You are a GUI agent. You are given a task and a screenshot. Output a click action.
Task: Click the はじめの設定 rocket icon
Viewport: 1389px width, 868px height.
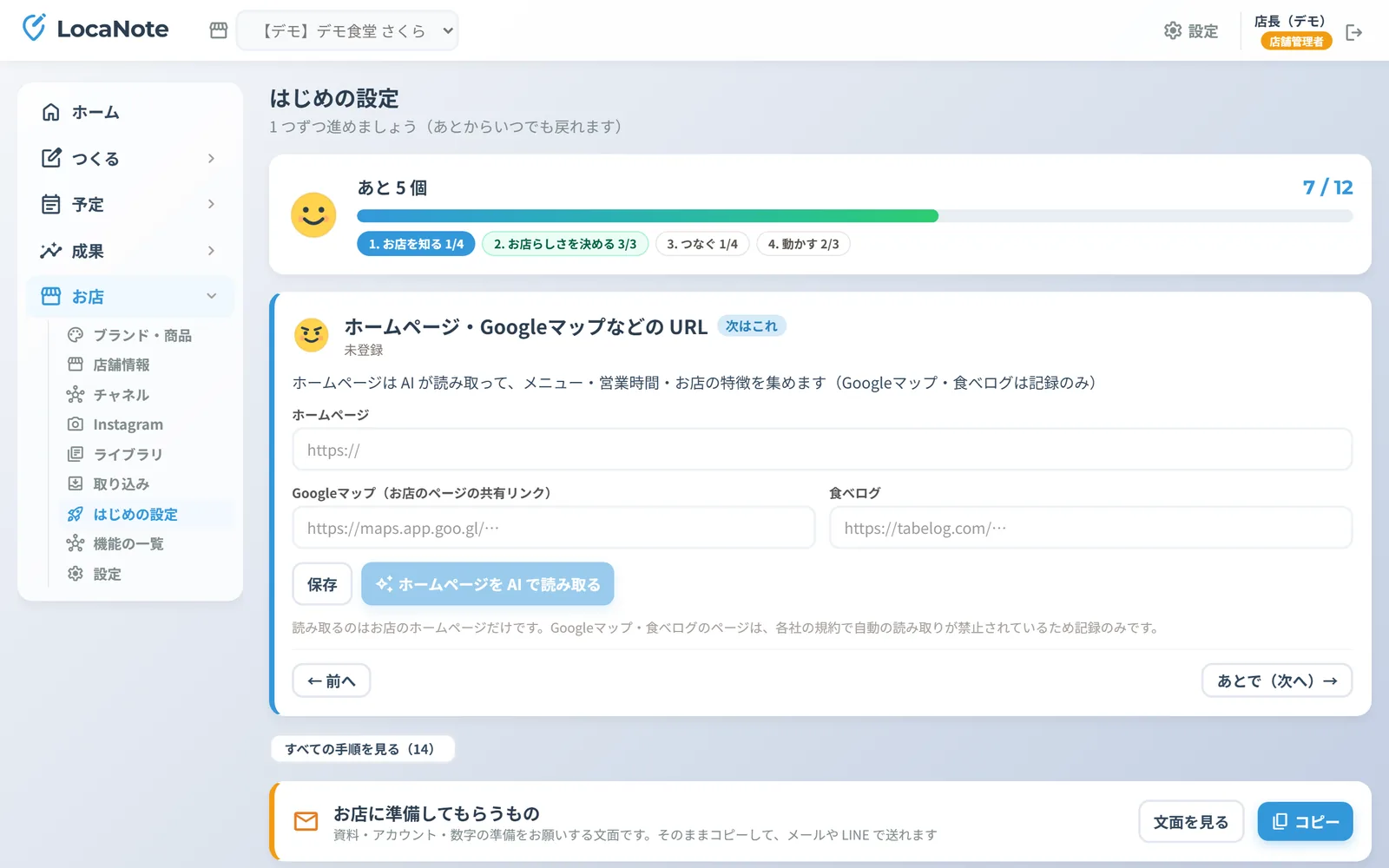76,514
